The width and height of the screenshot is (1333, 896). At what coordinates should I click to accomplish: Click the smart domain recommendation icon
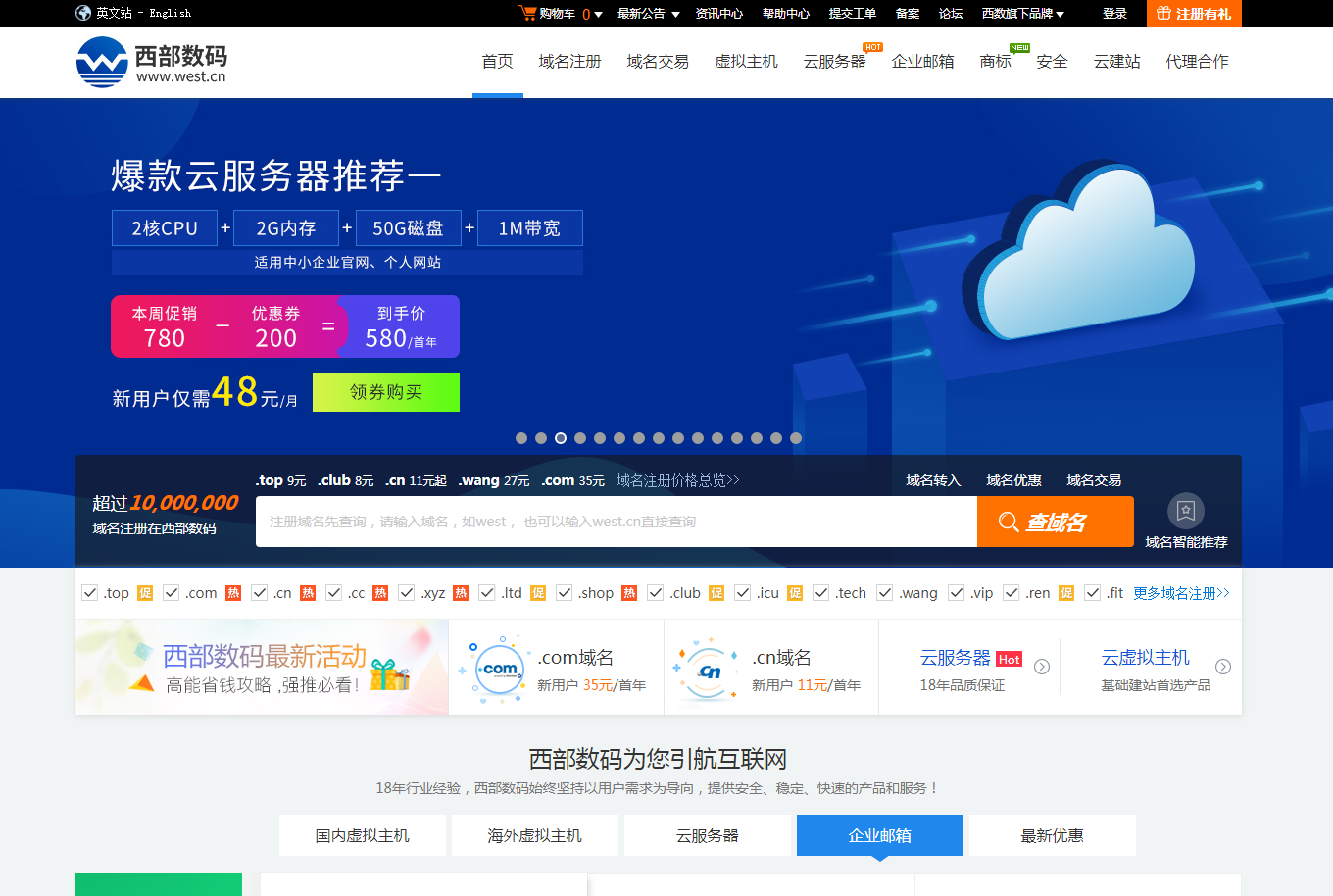tap(1185, 511)
